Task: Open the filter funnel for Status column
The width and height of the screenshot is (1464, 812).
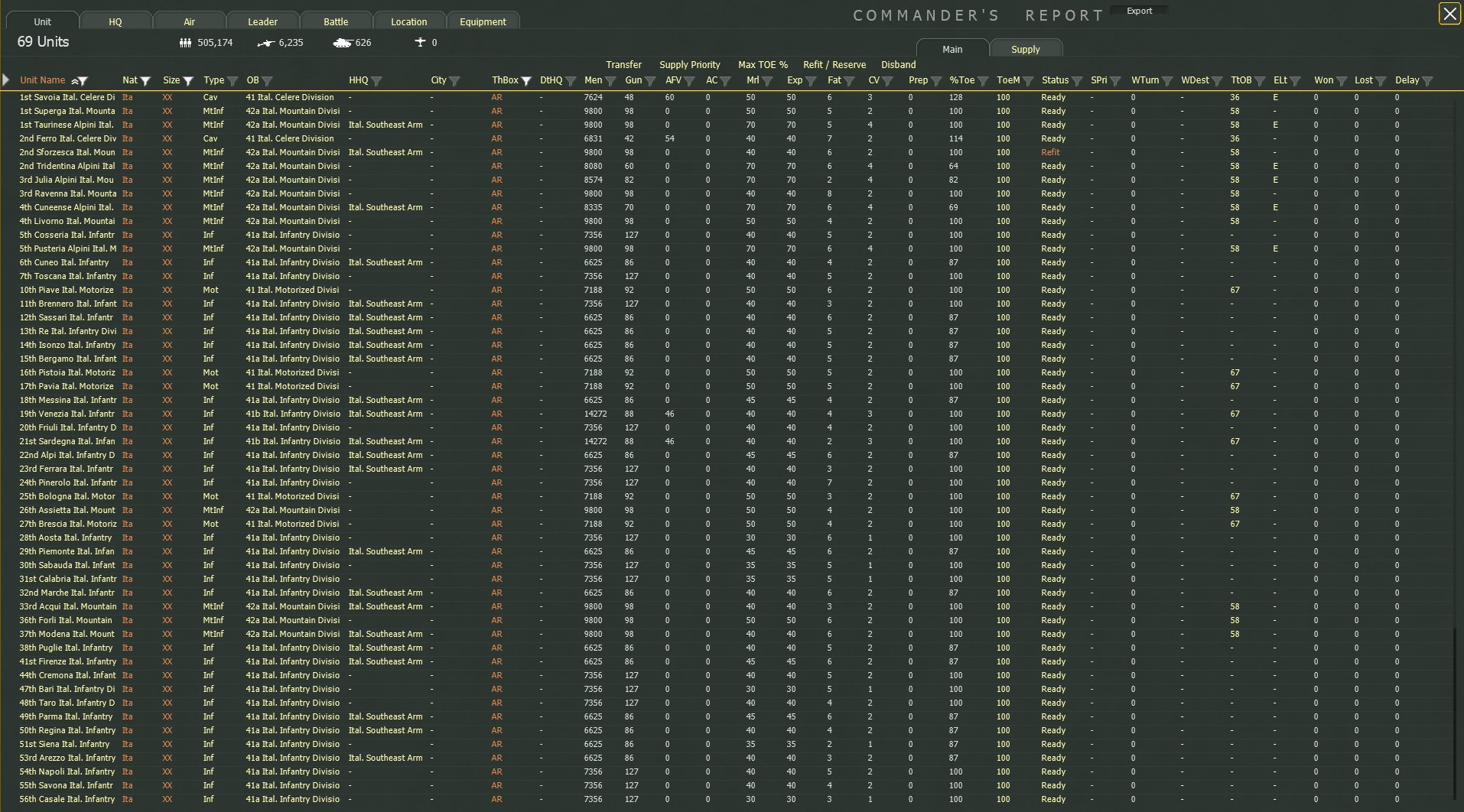Action: click(1077, 81)
